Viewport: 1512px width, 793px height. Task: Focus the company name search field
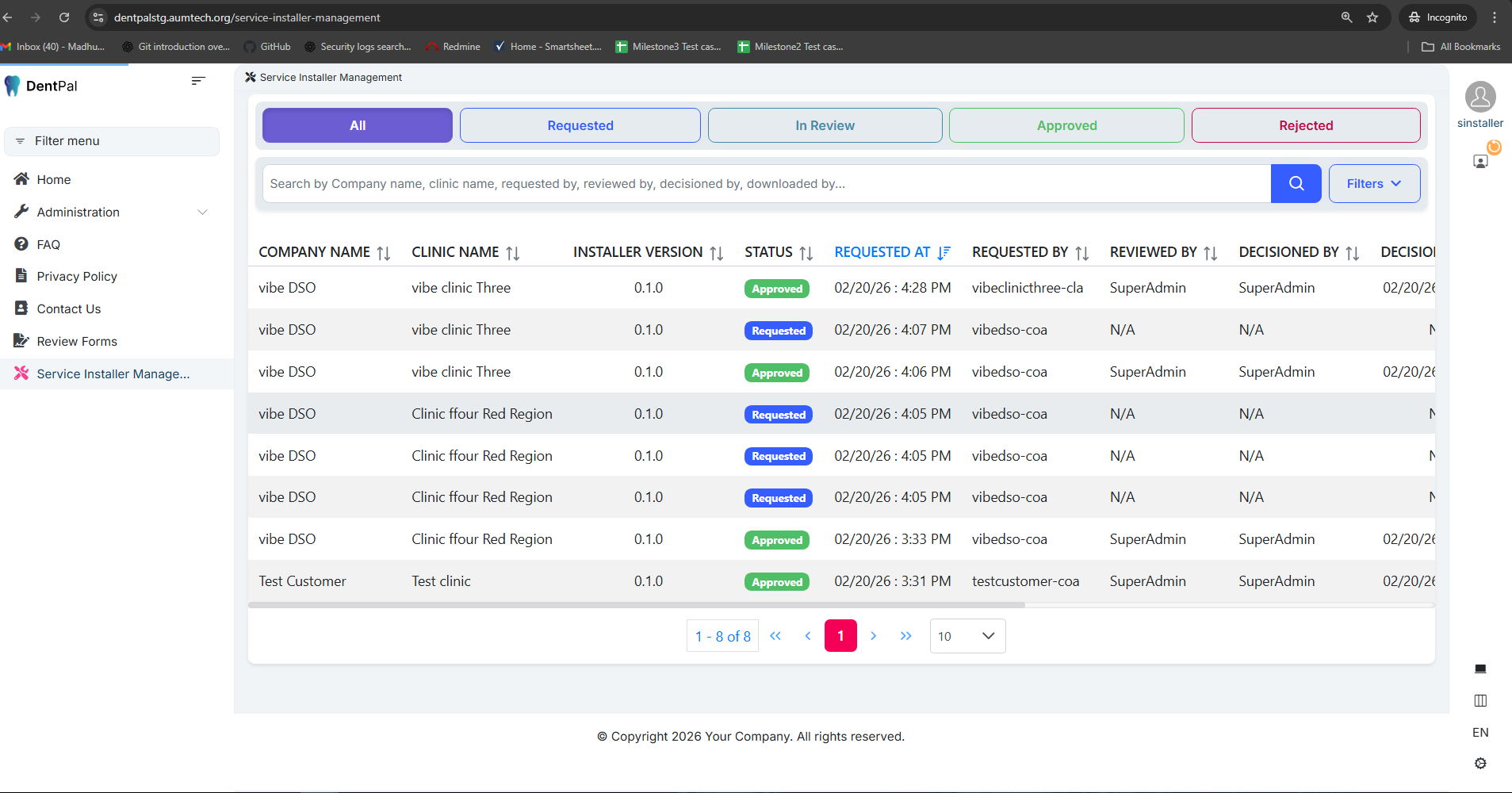click(x=765, y=183)
